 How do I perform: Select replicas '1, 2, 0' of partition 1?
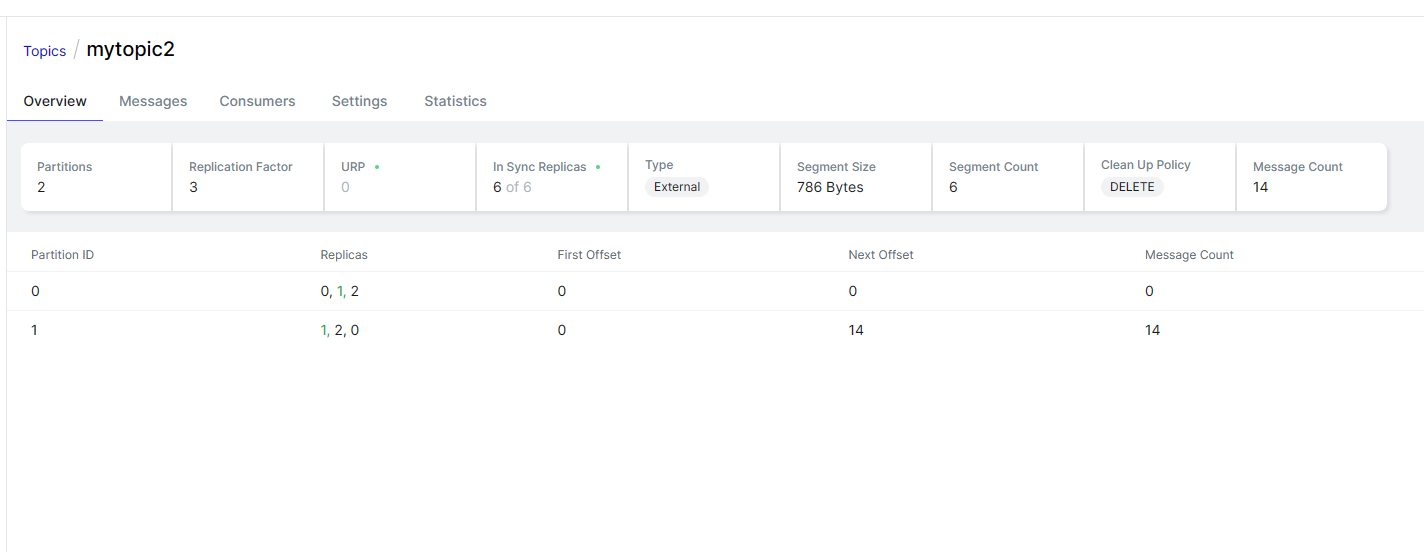point(339,330)
